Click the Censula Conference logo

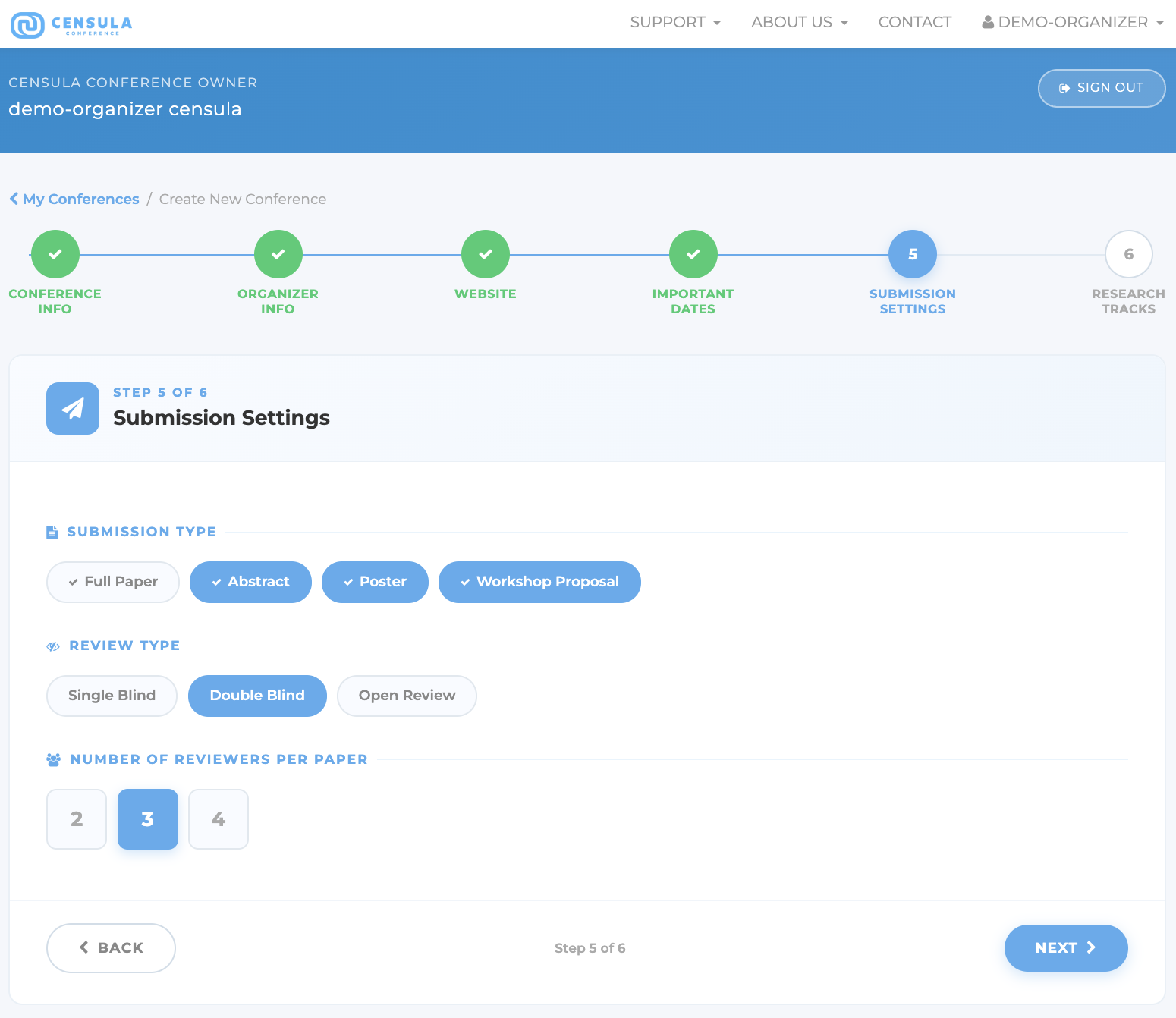click(71, 24)
